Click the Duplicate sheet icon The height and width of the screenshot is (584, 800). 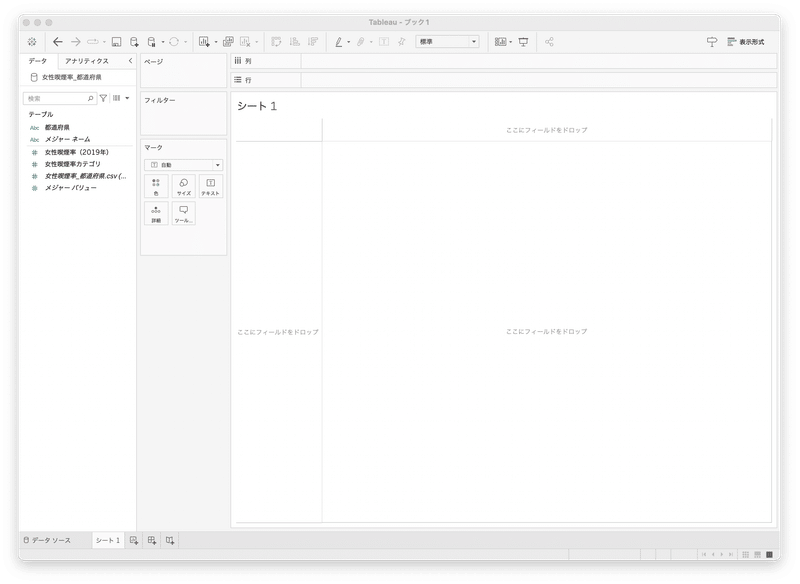(x=228, y=42)
